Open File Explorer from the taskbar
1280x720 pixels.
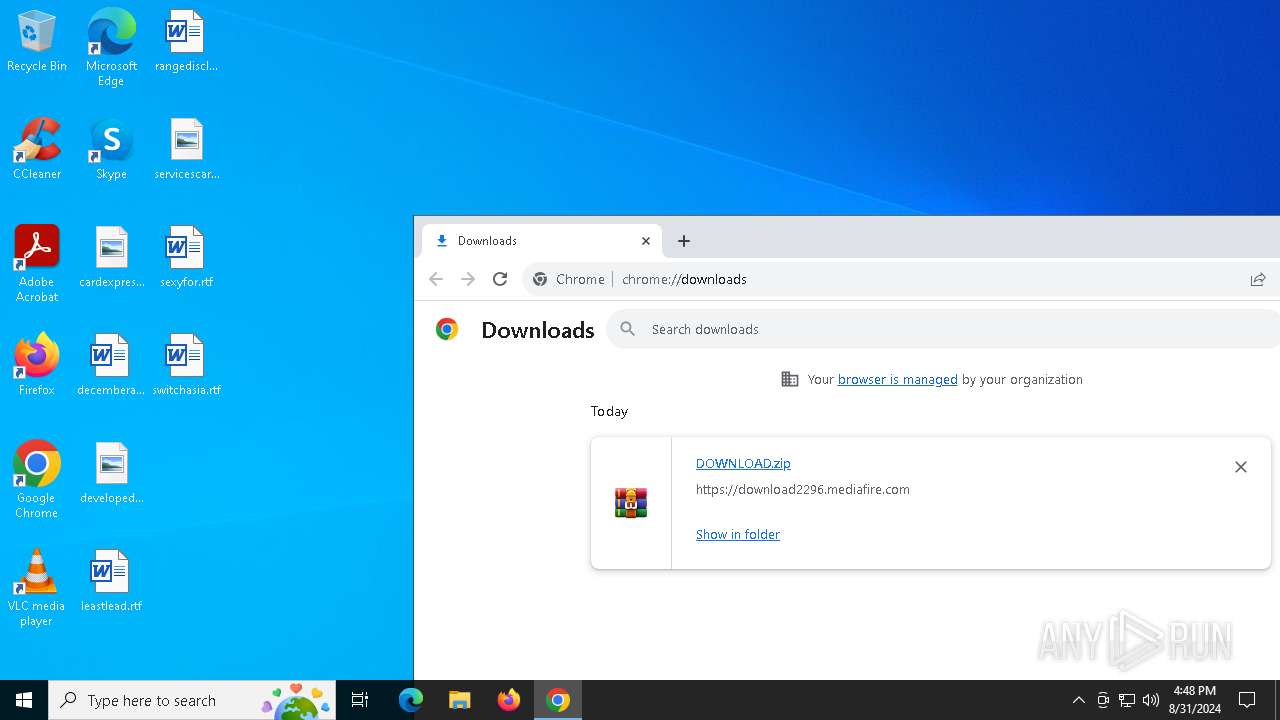(x=460, y=700)
